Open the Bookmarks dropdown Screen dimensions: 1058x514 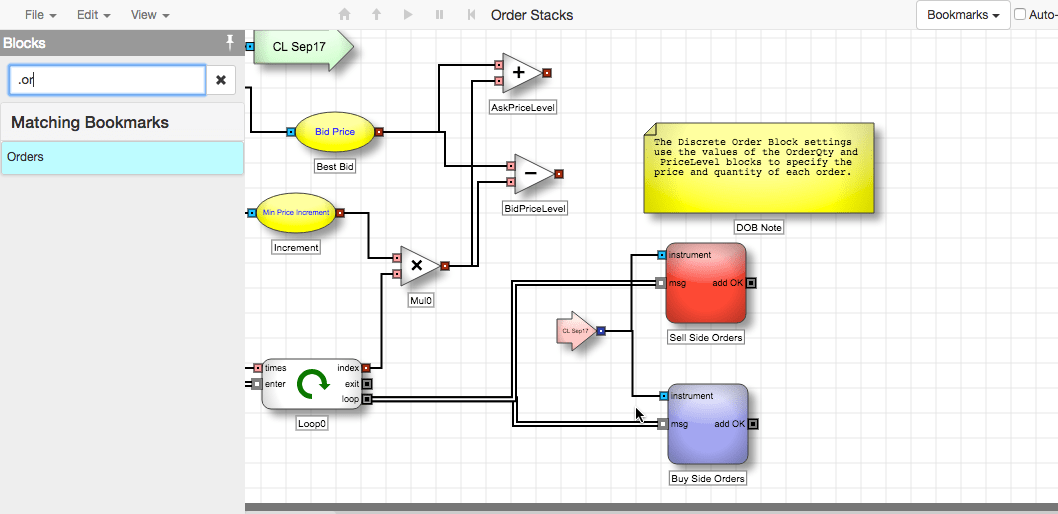click(x=963, y=15)
